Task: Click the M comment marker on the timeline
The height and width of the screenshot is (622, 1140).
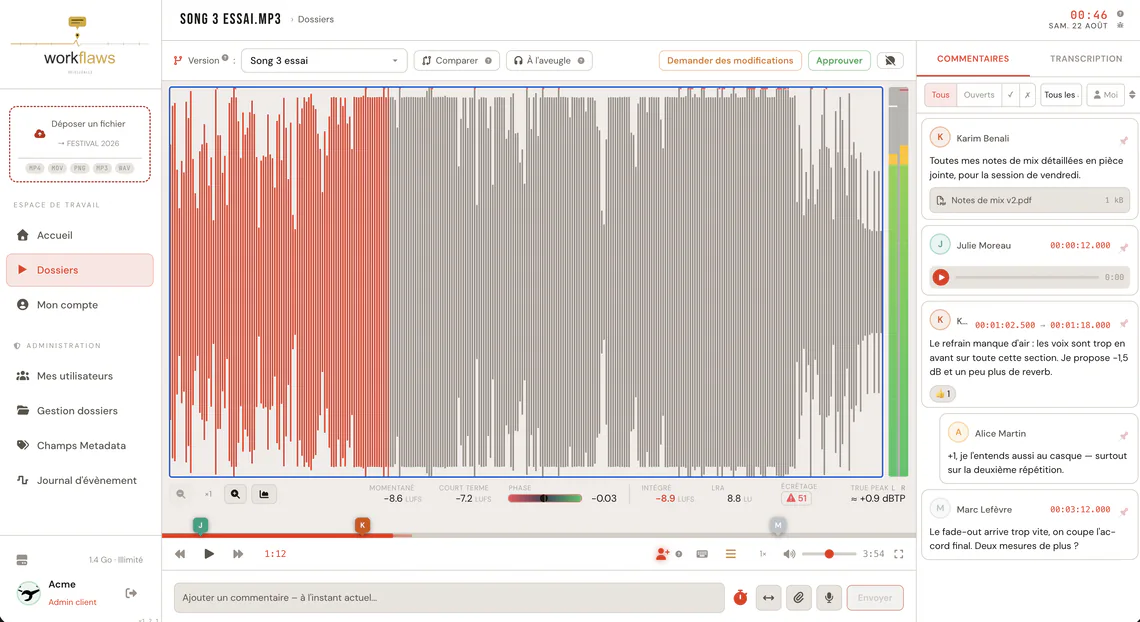Action: (778, 525)
